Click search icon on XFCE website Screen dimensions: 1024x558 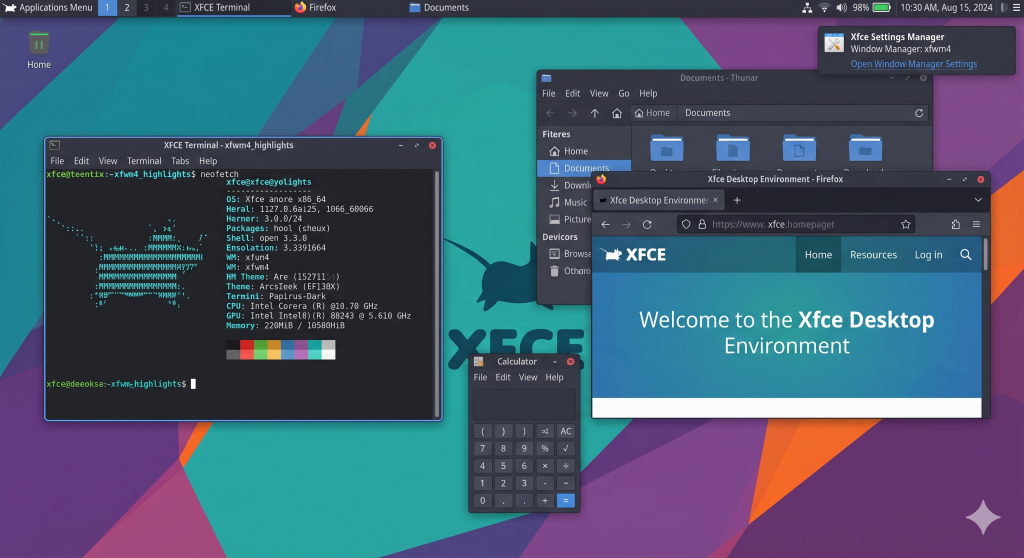(965, 255)
